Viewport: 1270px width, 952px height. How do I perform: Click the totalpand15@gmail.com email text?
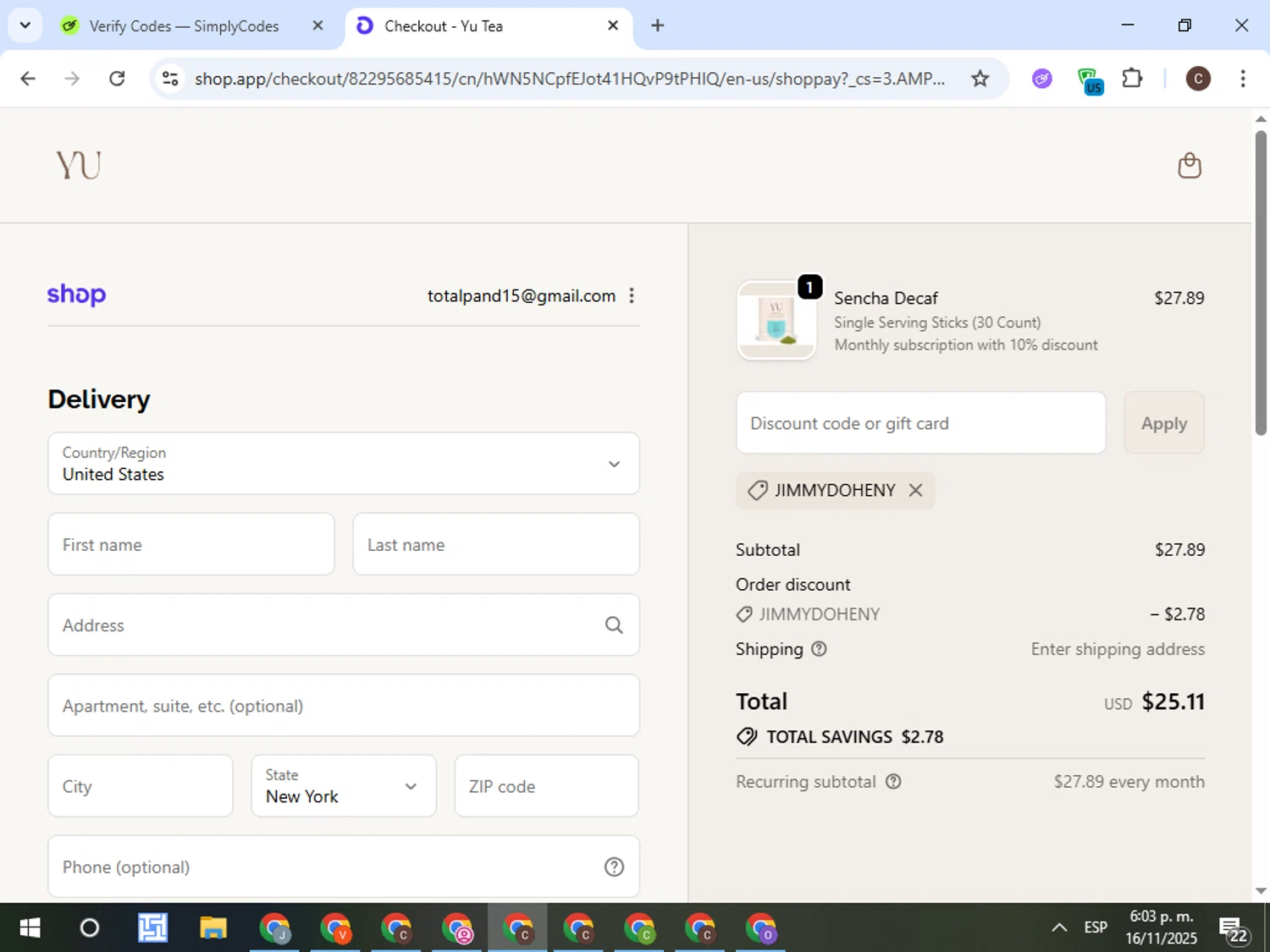point(522,295)
